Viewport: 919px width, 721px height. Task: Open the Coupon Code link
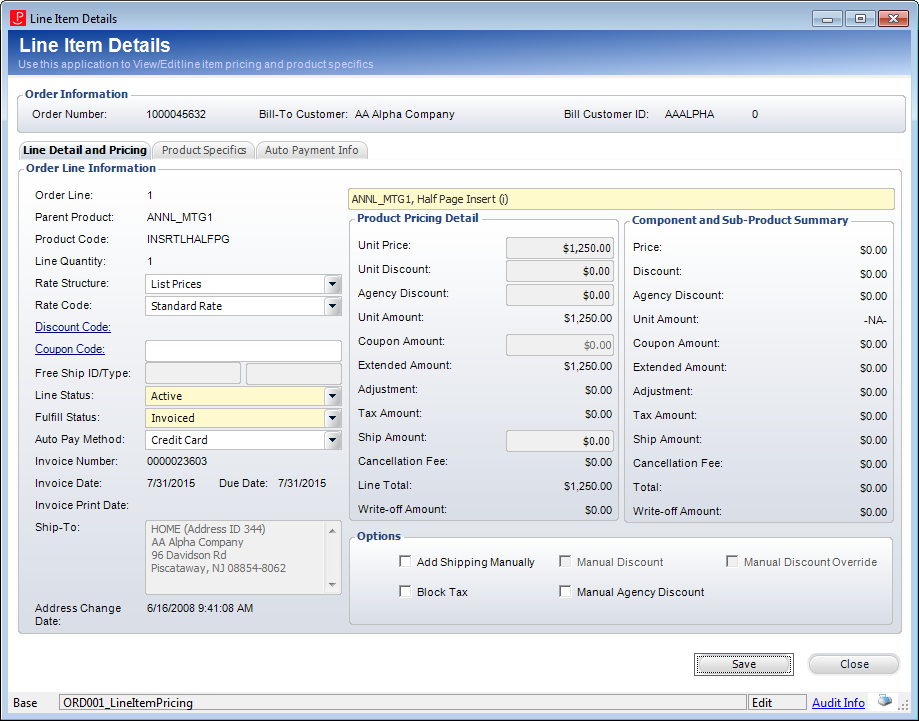(x=70, y=349)
